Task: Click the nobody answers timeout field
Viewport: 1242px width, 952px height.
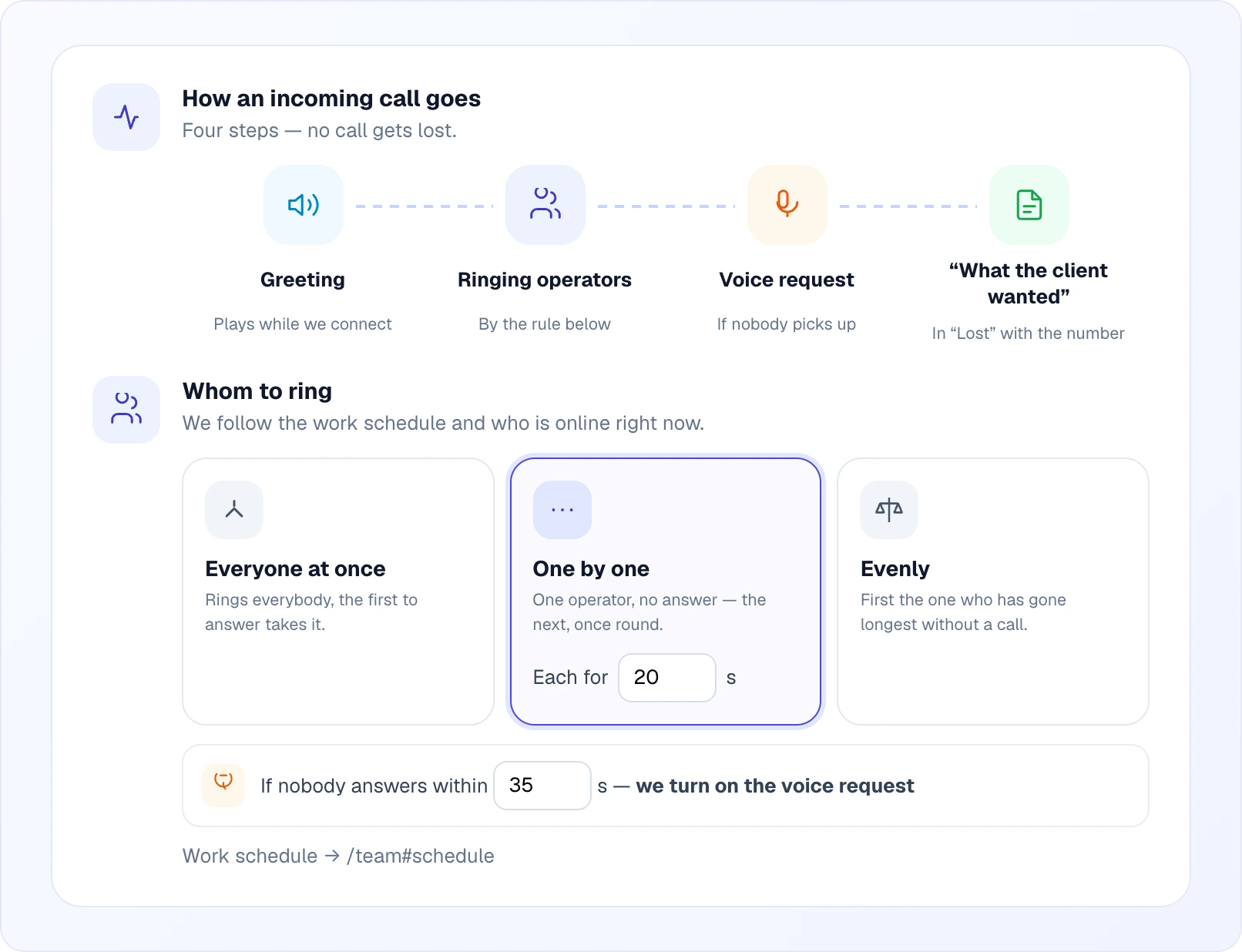Action: (x=542, y=786)
